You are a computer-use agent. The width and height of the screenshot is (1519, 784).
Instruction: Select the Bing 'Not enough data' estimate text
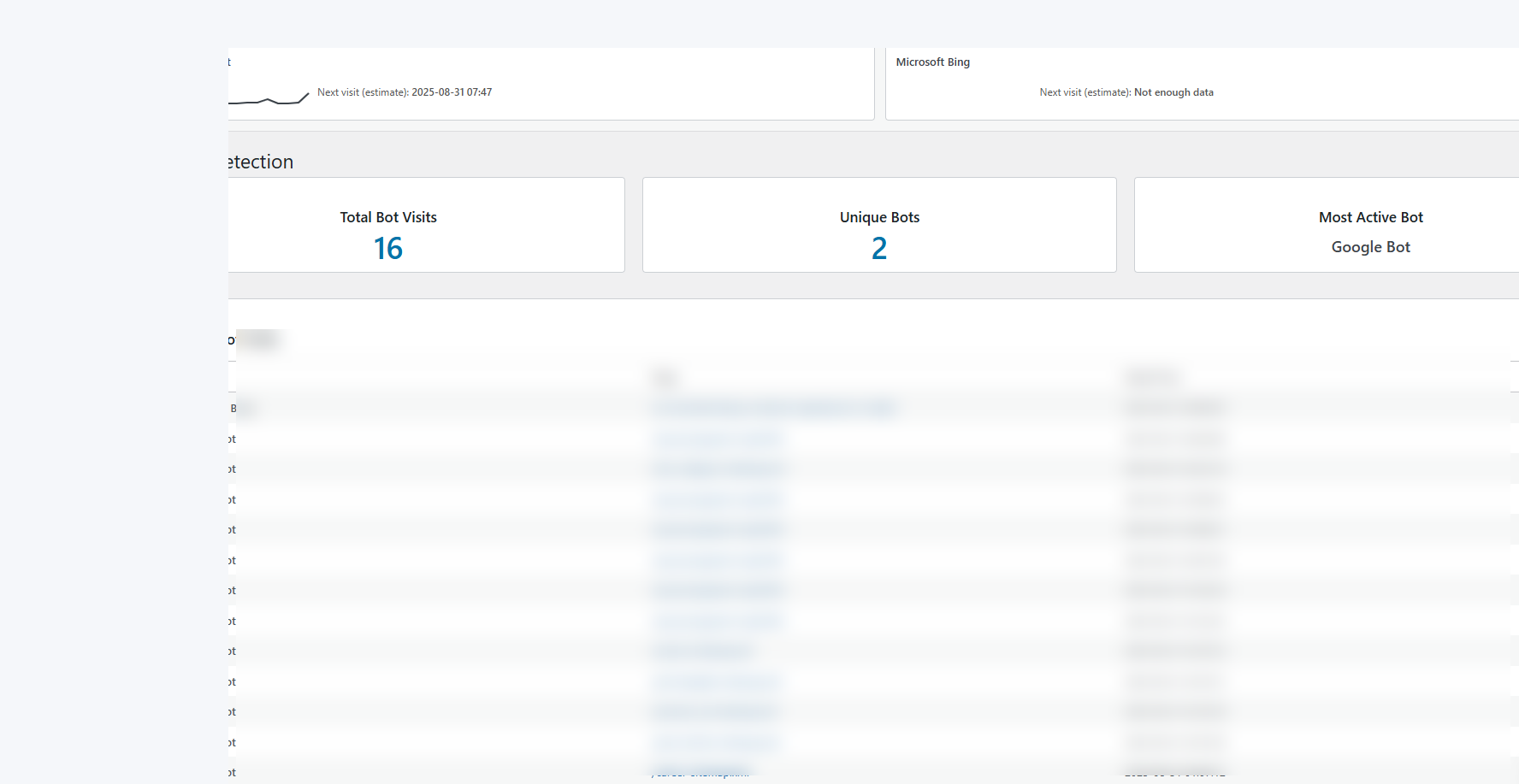click(1173, 92)
